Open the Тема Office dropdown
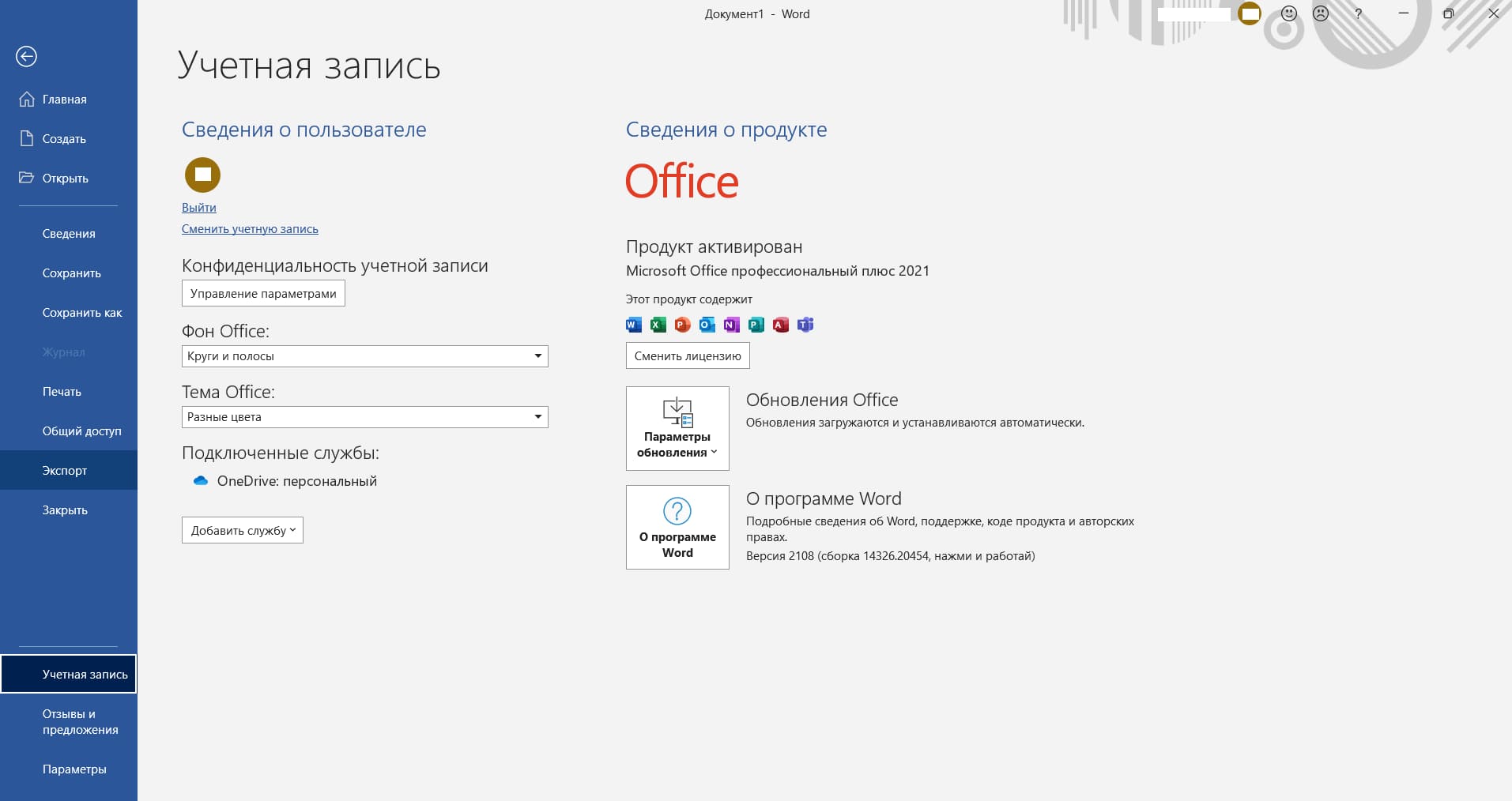The width and height of the screenshot is (1512, 801). 365,417
